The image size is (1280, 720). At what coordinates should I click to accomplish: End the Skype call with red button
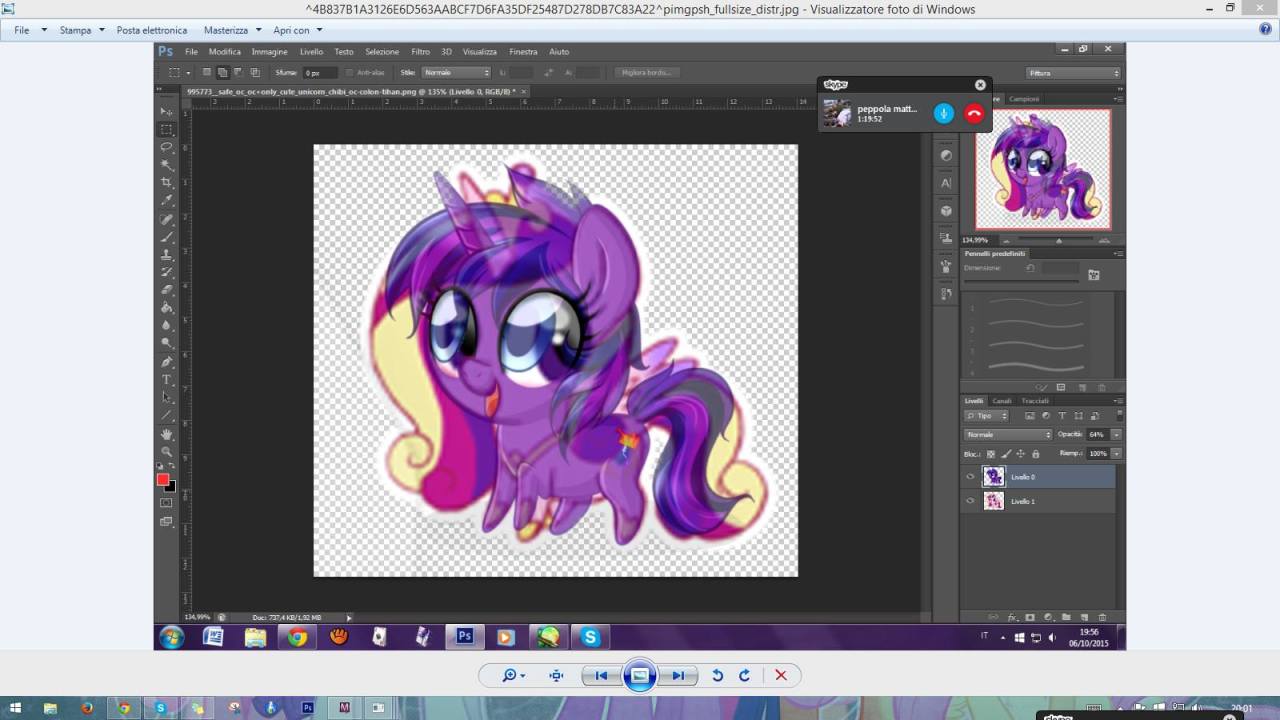[x=974, y=113]
